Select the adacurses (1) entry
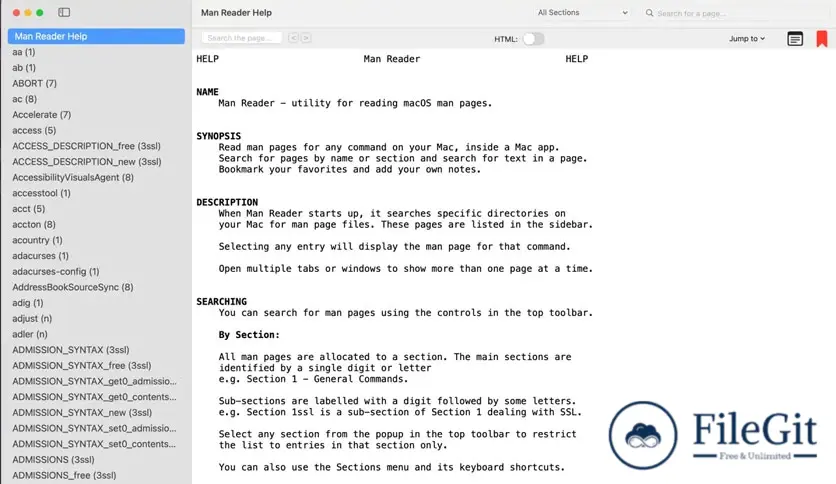836x484 pixels. click(x=41, y=256)
